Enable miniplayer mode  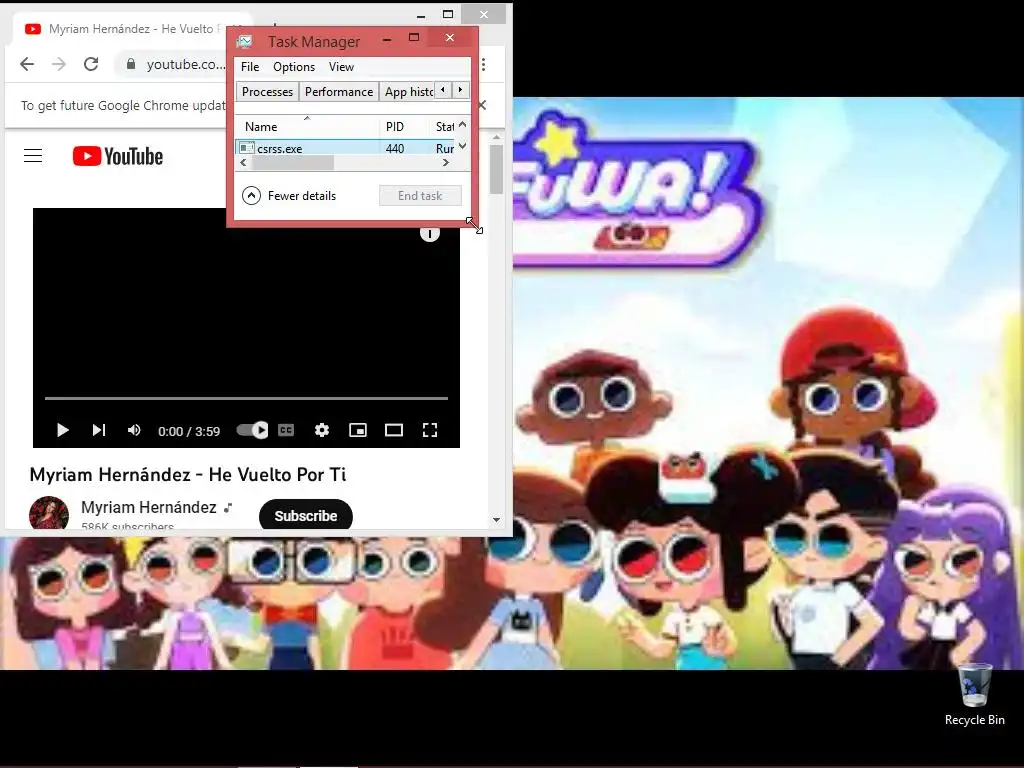pyautogui.click(x=358, y=430)
